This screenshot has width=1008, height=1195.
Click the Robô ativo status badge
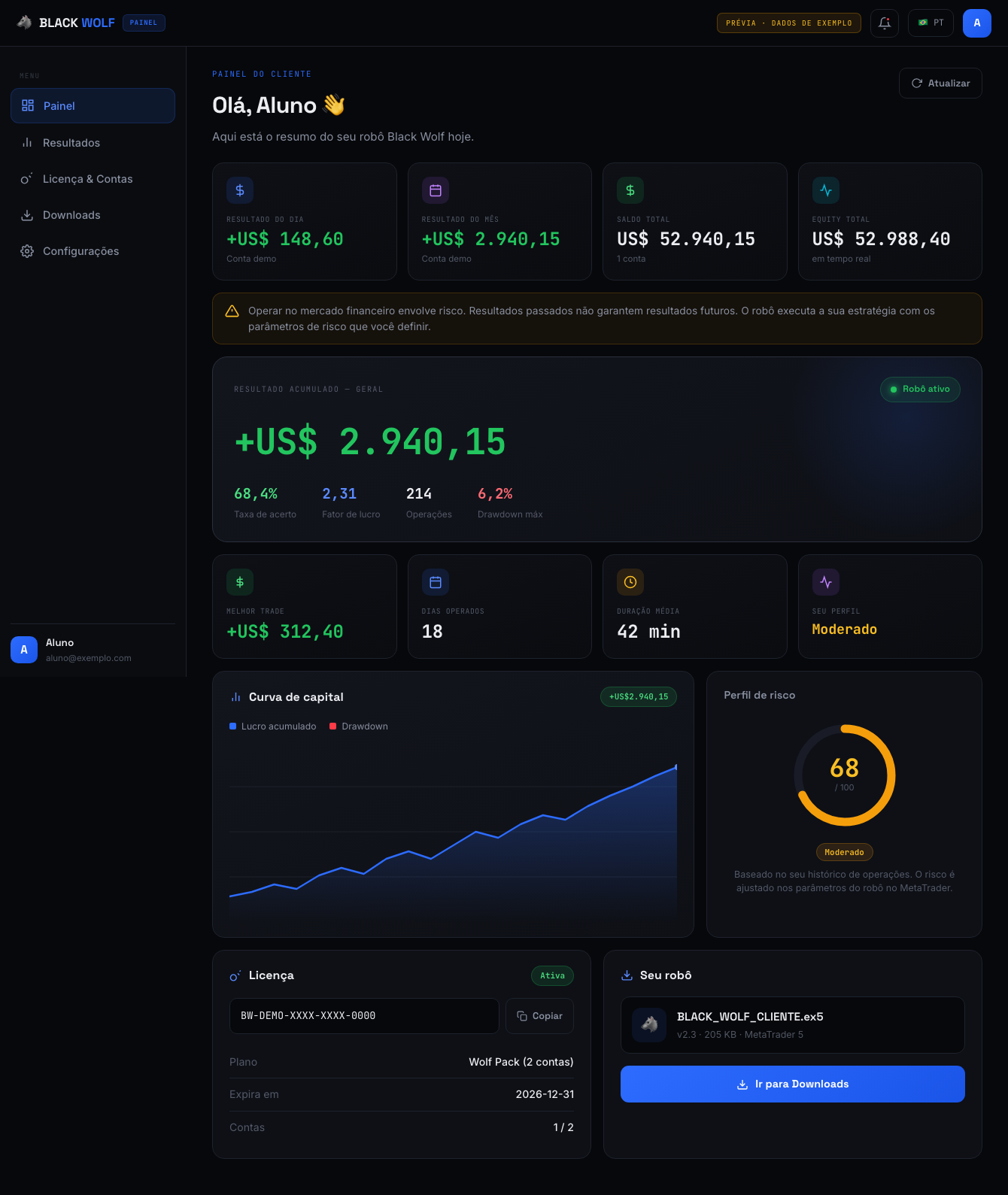920,390
